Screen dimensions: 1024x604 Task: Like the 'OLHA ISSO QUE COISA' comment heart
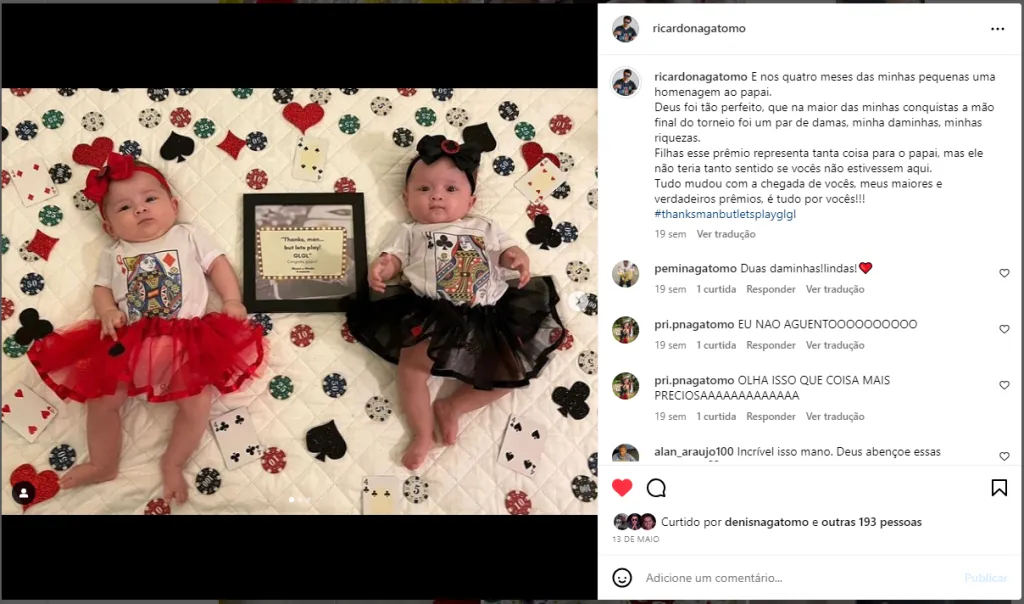coord(1004,386)
